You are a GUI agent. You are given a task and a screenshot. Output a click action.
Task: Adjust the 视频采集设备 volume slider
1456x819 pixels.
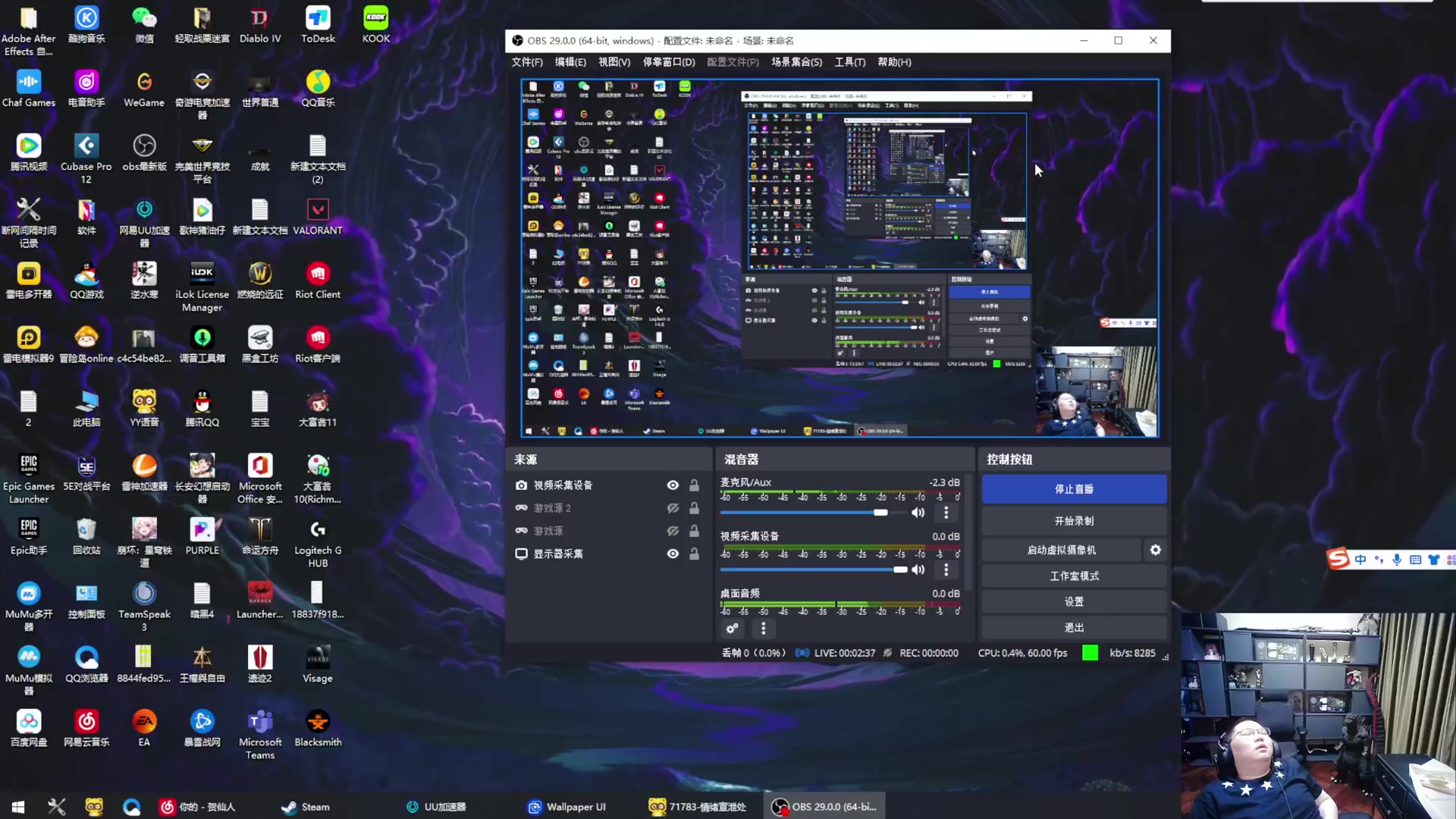click(814, 570)
